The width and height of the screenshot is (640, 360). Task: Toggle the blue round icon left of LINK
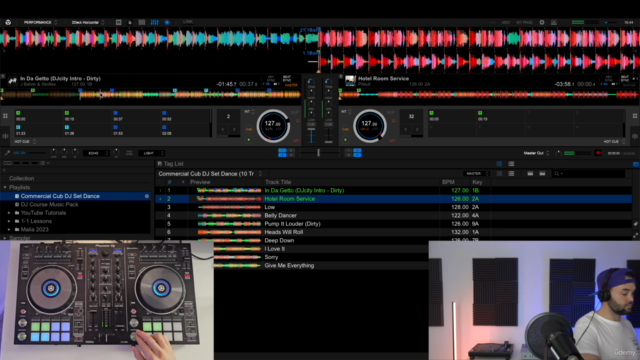tap(167, 22)
